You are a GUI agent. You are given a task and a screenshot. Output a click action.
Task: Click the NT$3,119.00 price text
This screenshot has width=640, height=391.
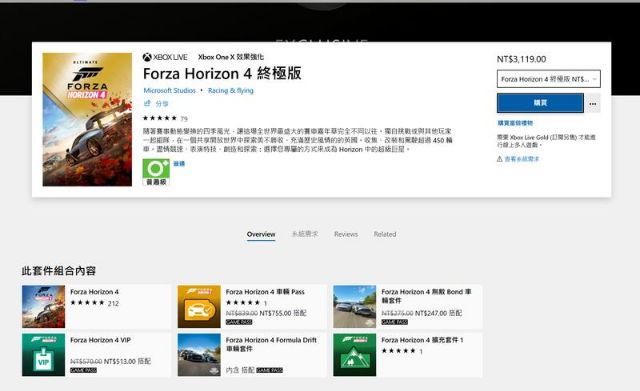point(521,59)
